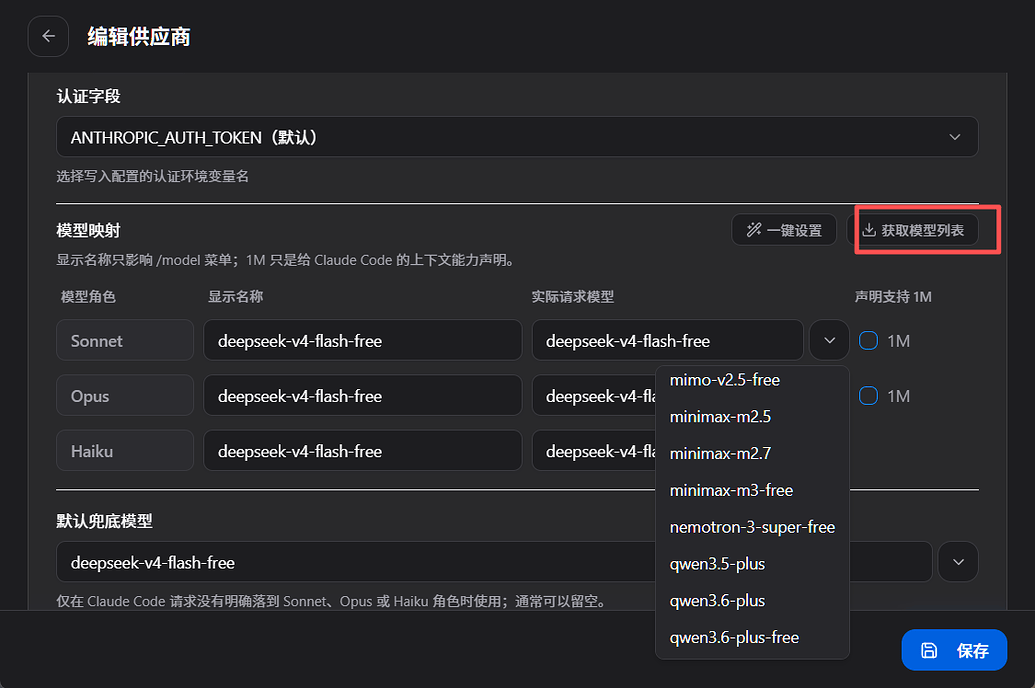Edit the Opus display name field
The width and height of the screenshot is (1035, 688).
pyautogui.click(x=362, y=396)
